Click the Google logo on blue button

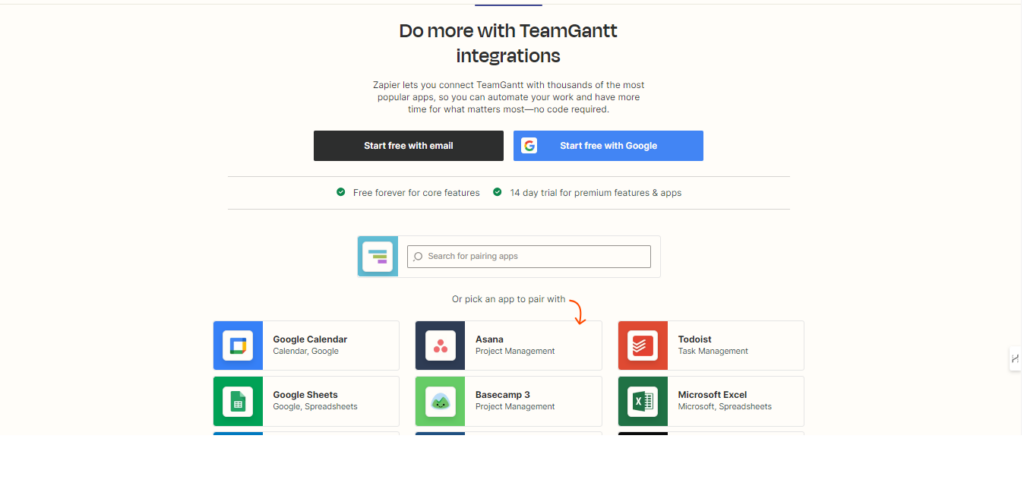(530, 146)
